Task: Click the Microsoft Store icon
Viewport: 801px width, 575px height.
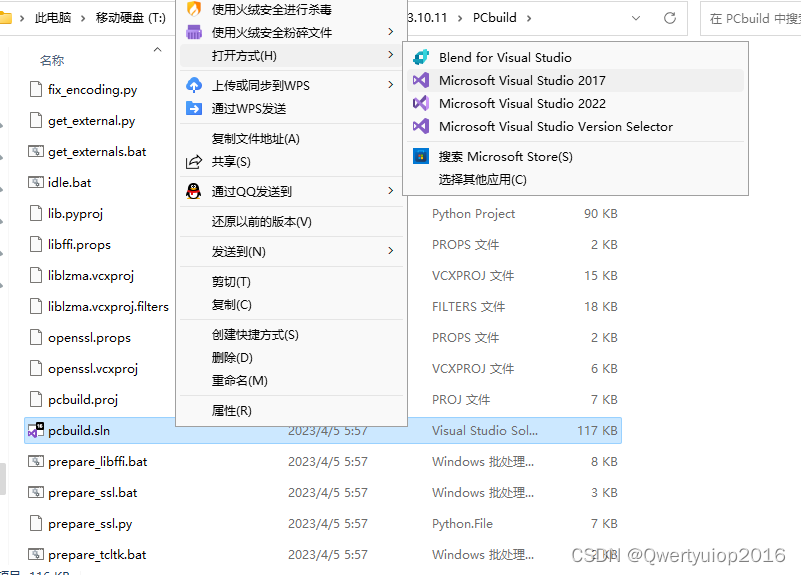Action: 421,156
